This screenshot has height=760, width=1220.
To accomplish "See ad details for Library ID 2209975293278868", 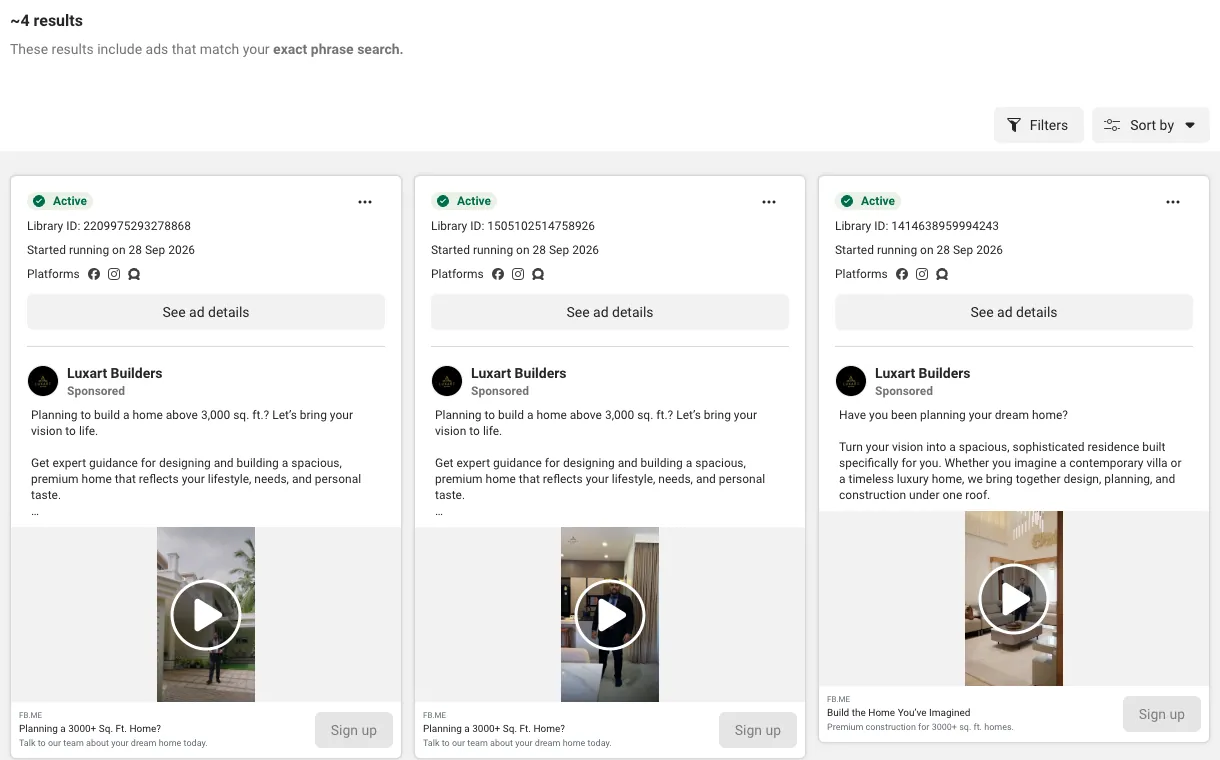I will click(x=206, y=312).
